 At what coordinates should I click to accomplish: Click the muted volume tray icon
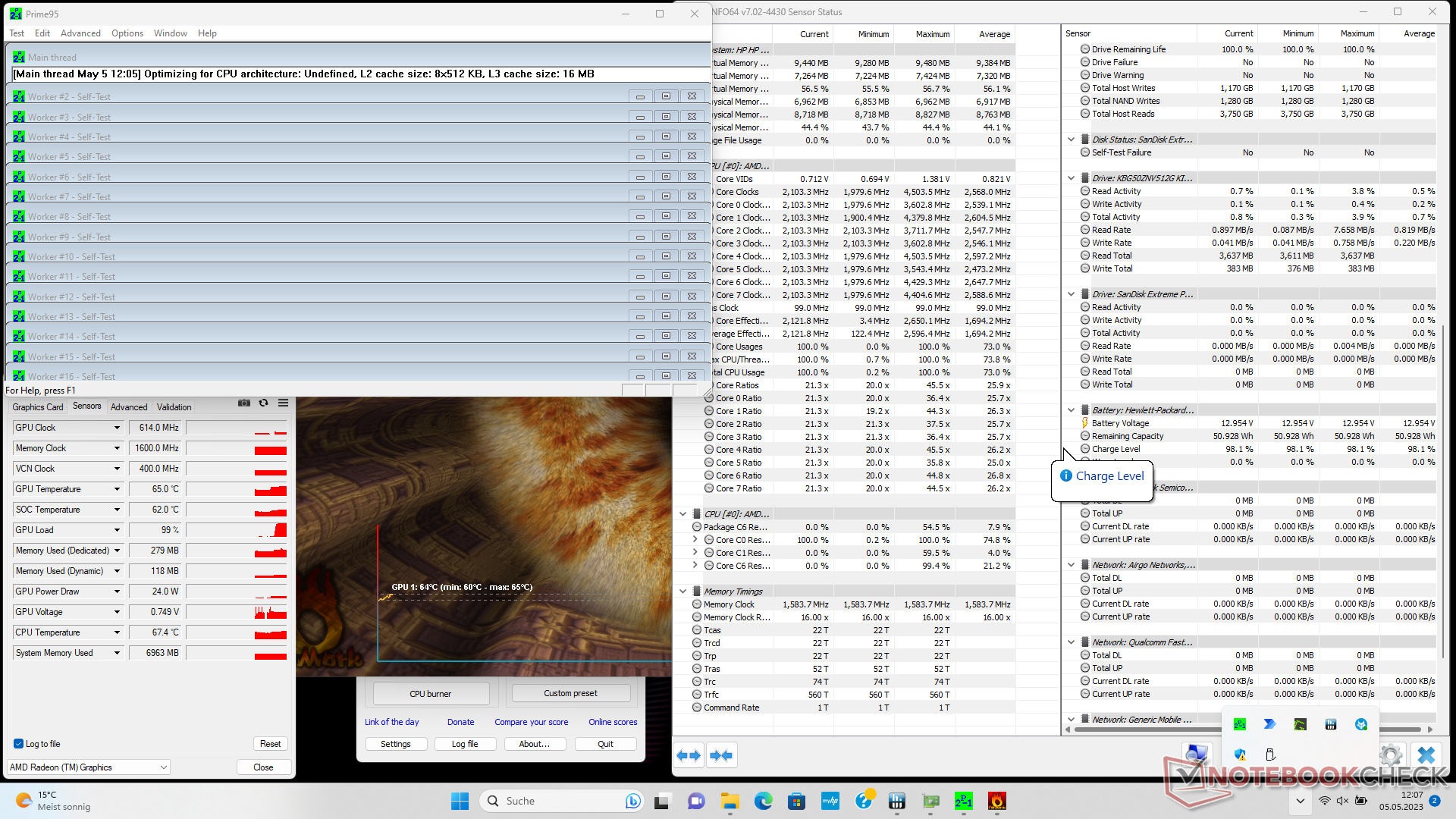pyautogui.click(x=1342, y=801)
